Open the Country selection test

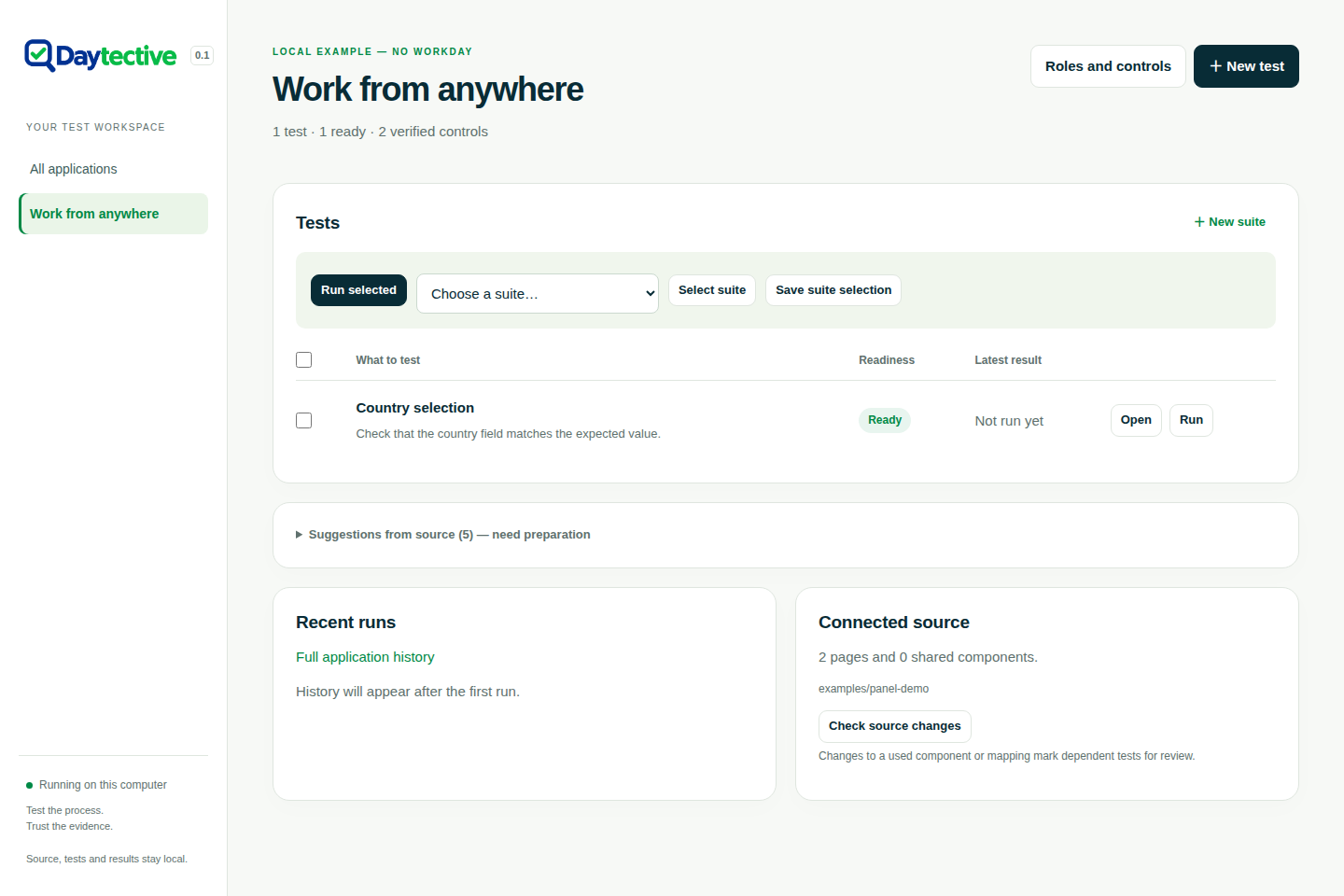(x=1136, y=420)
